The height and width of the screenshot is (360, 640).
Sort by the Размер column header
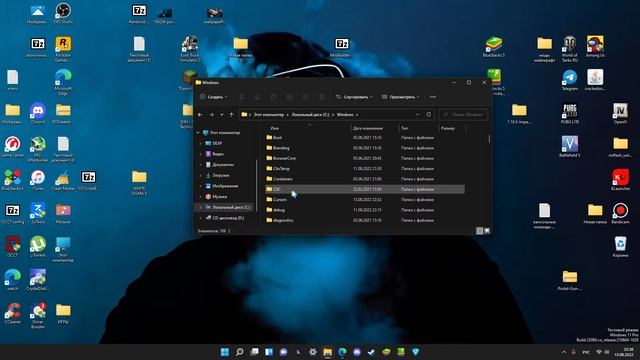(x=448, y=128)
